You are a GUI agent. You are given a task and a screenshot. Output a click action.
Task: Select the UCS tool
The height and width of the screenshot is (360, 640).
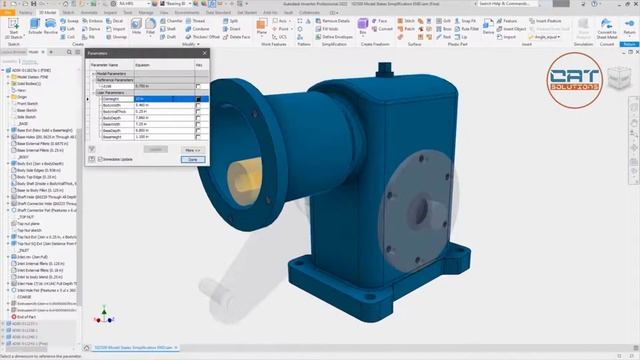279,37
